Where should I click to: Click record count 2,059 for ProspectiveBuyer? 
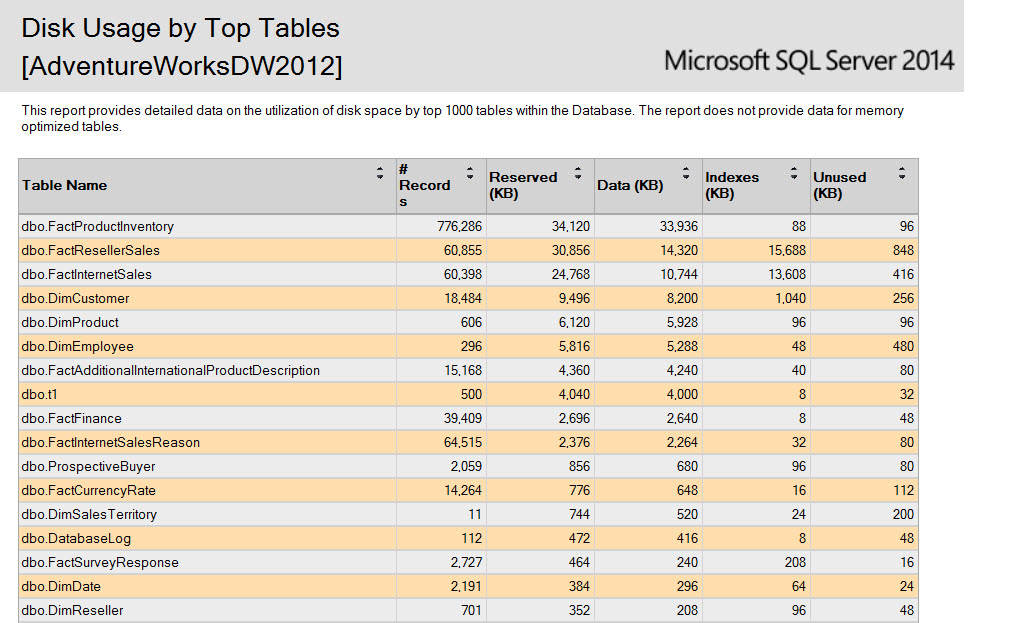466,467
